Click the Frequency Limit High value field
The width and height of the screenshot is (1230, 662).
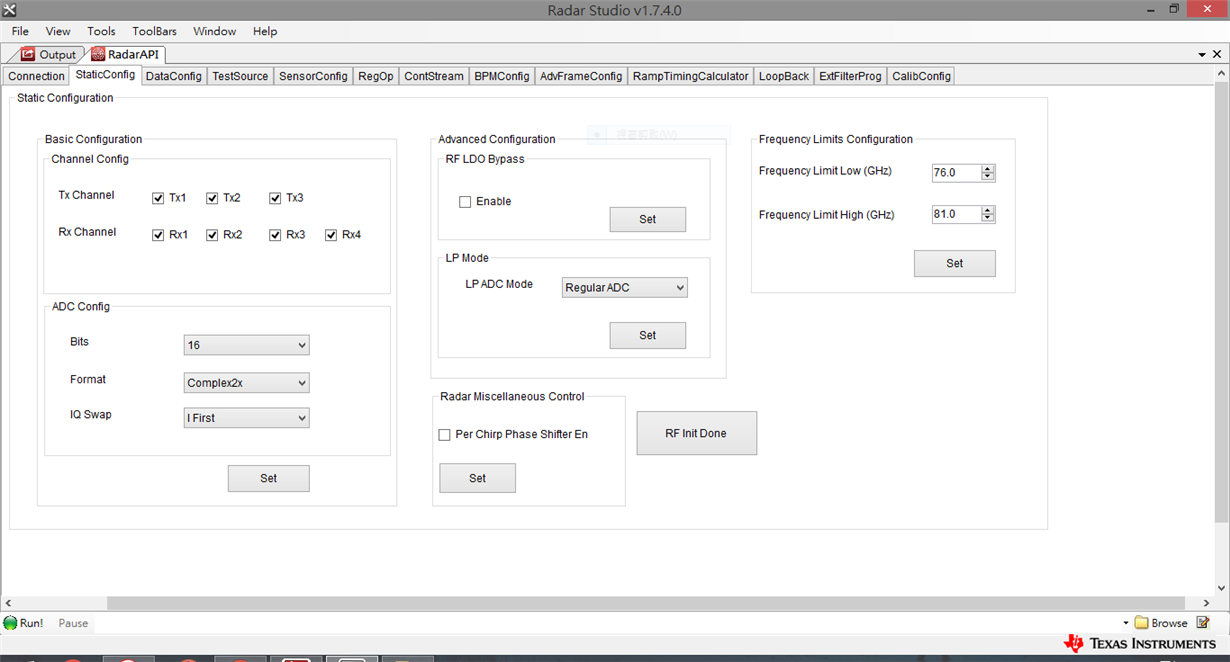point(956,215)
